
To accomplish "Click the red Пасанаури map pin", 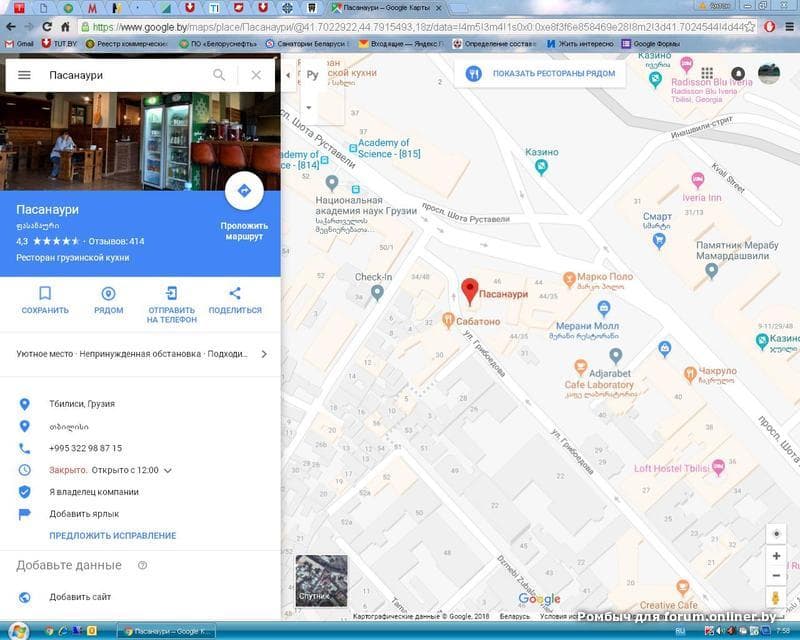I will (x=469, y=291).
